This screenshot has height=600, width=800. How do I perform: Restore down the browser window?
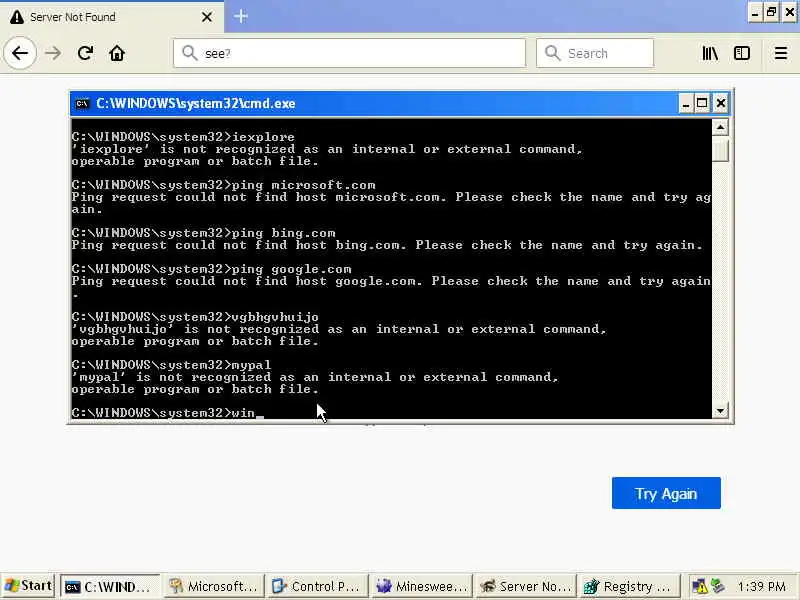771,13
